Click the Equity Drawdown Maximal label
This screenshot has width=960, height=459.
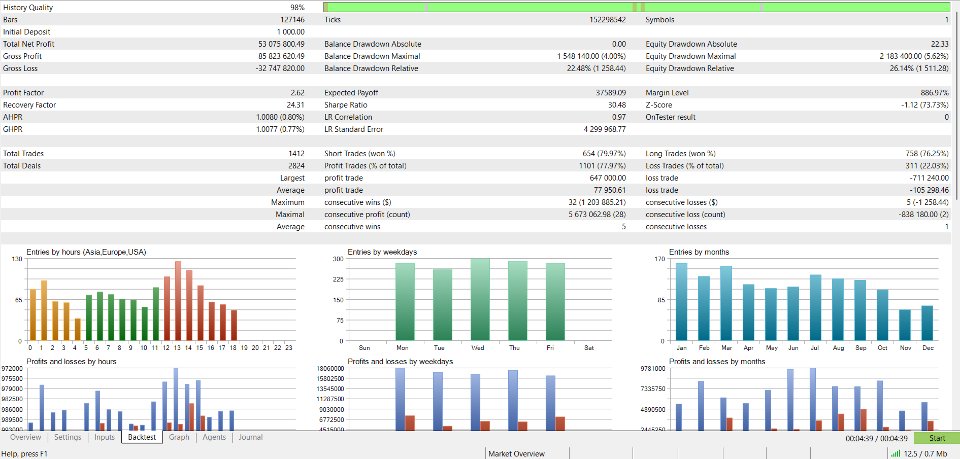point(691,56)
